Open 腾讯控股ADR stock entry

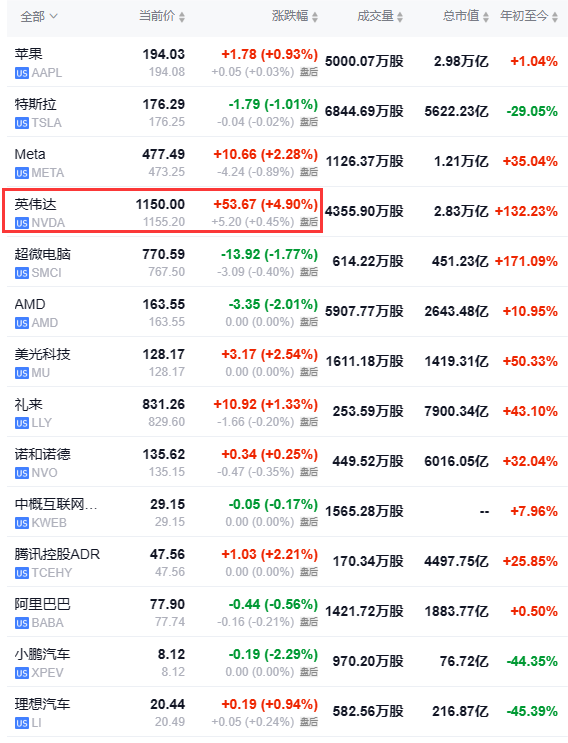pos(287,562)
